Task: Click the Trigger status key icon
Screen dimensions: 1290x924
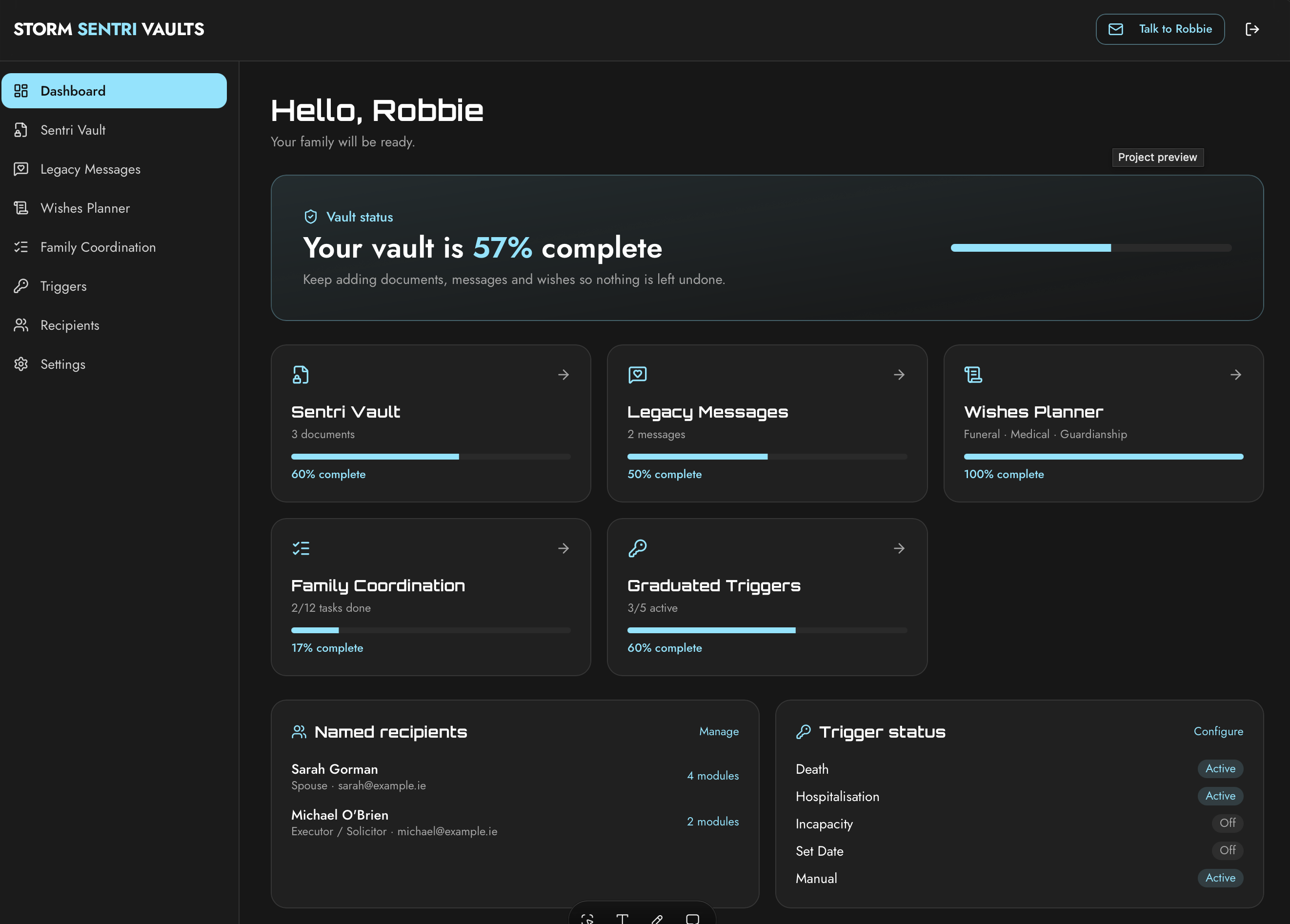Action: click(803, 732)
